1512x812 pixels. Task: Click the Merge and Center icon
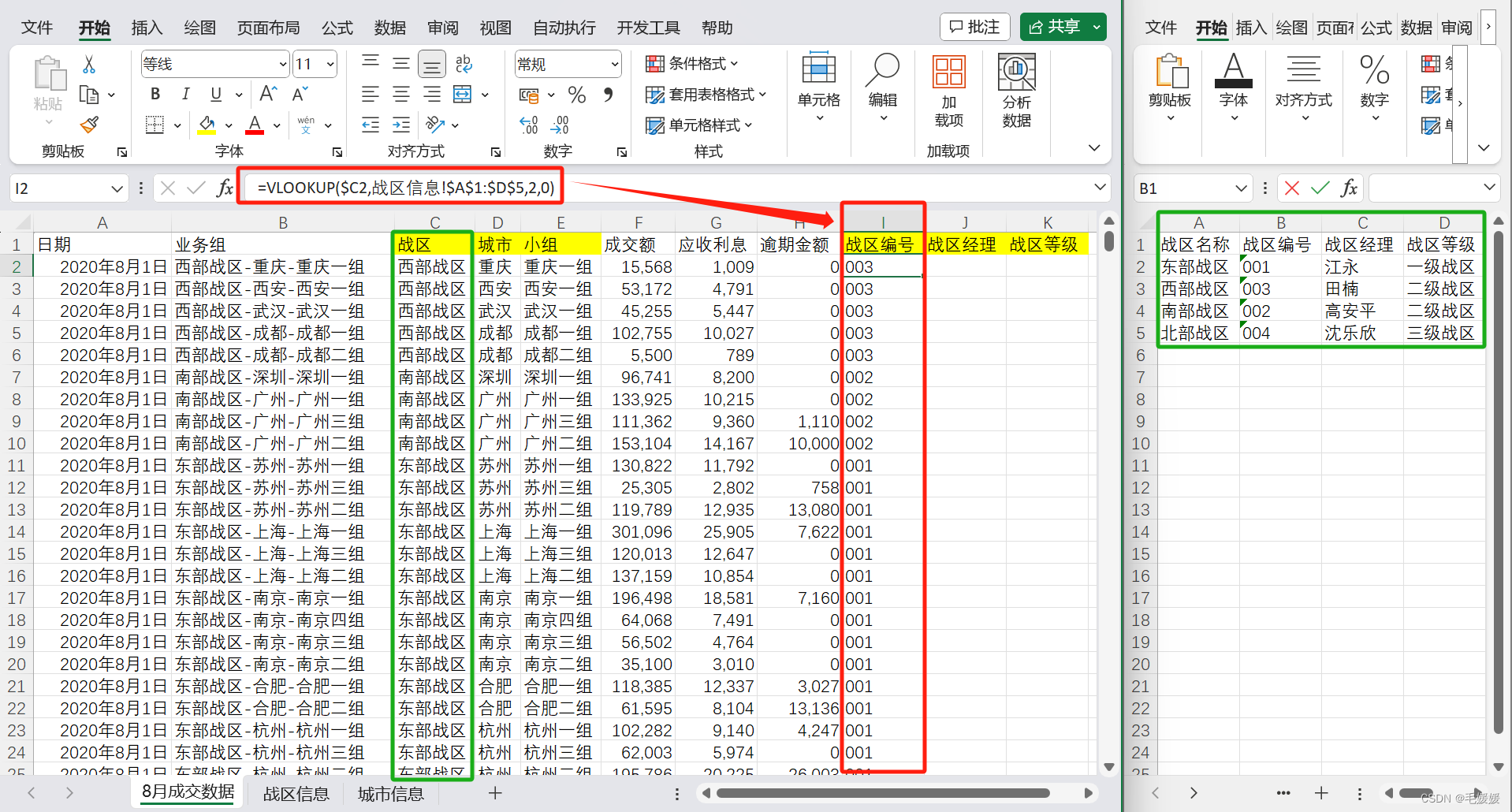pyautogui.click(x=463, y=95)
